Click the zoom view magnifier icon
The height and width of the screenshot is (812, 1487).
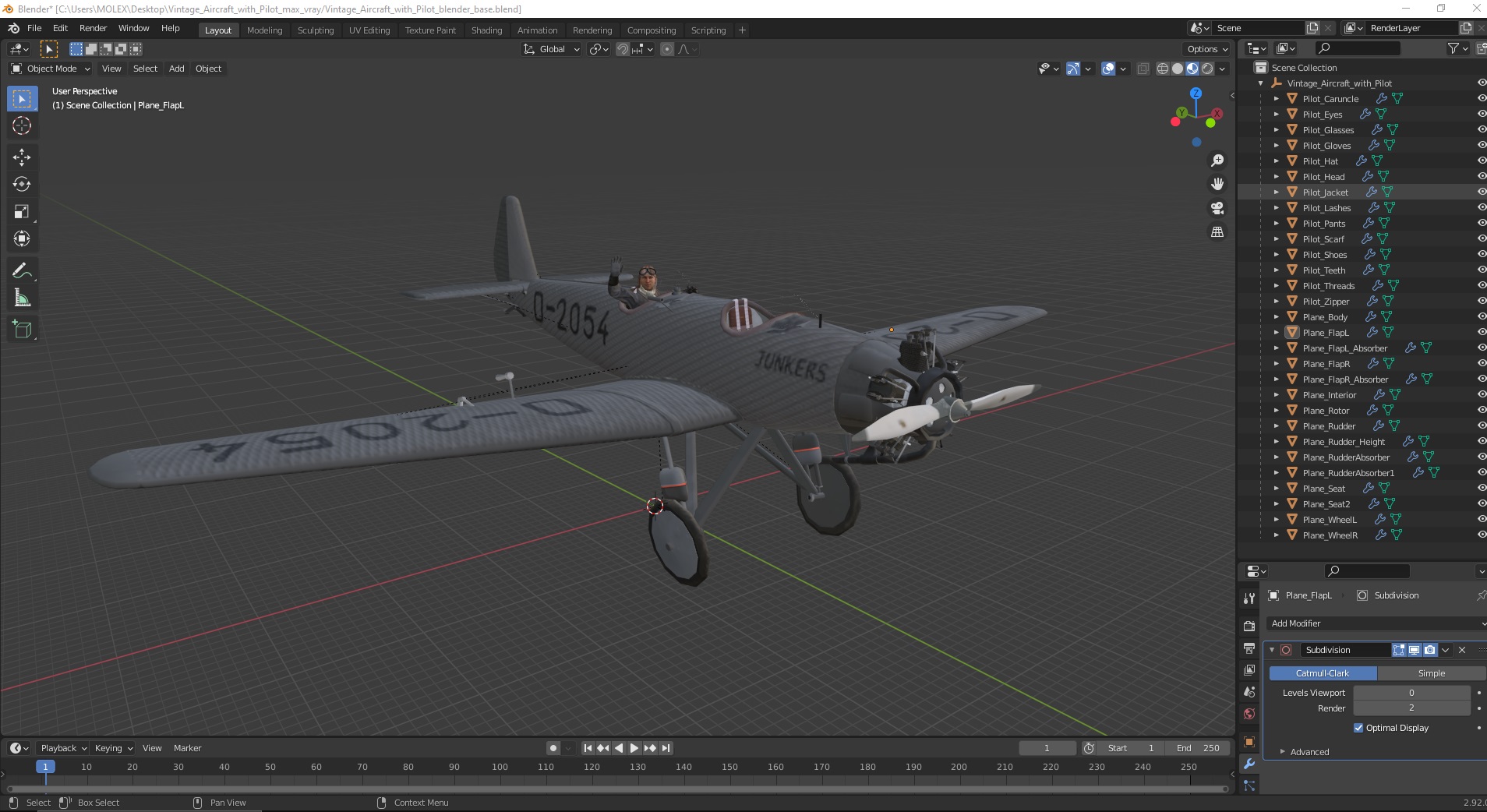[x=1217, y=161]
